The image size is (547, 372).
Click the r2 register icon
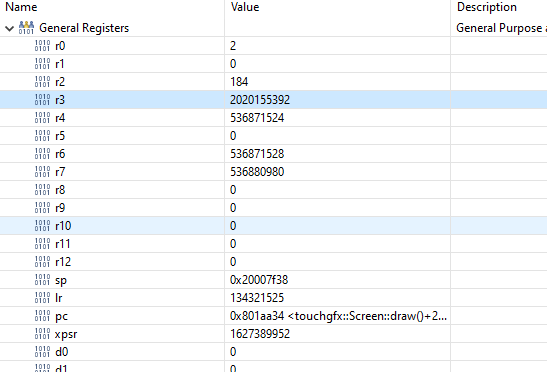[x=42, y=82]
